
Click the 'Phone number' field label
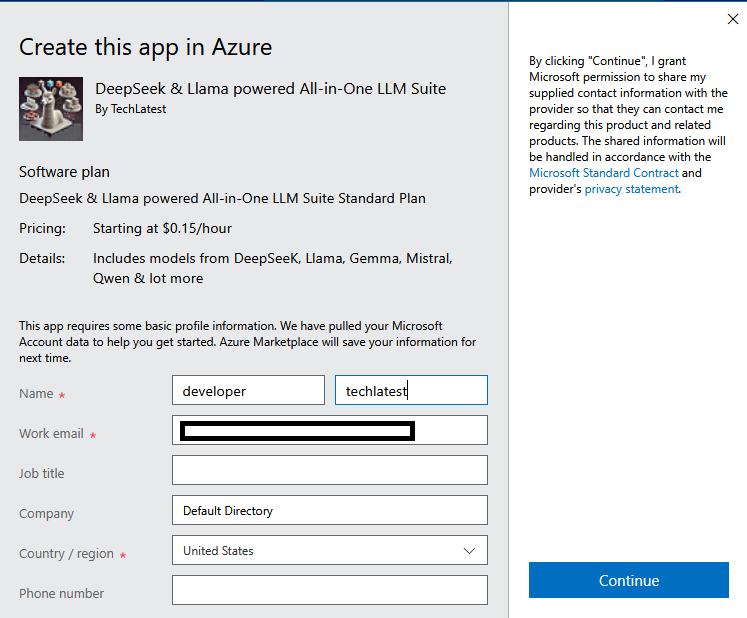61,594
